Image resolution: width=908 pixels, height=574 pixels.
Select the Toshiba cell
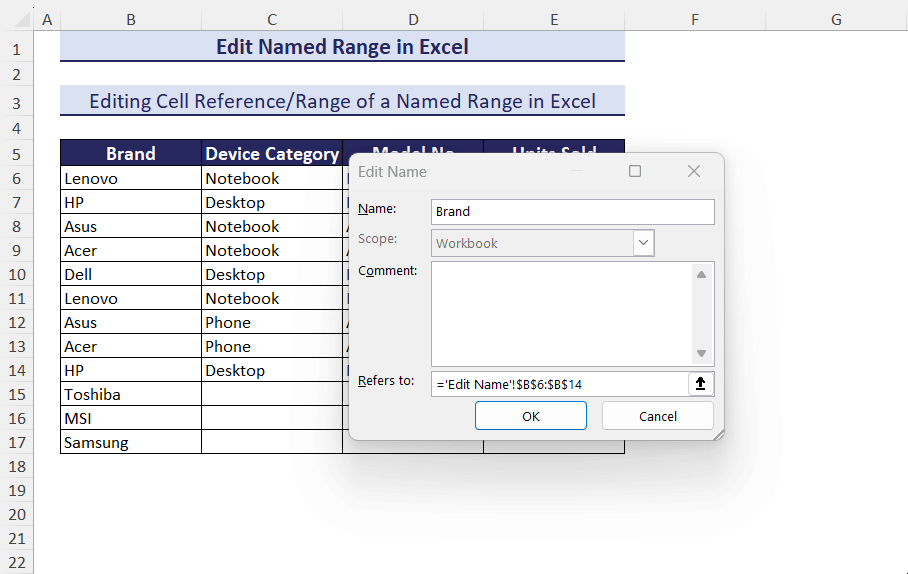[131, 395]
